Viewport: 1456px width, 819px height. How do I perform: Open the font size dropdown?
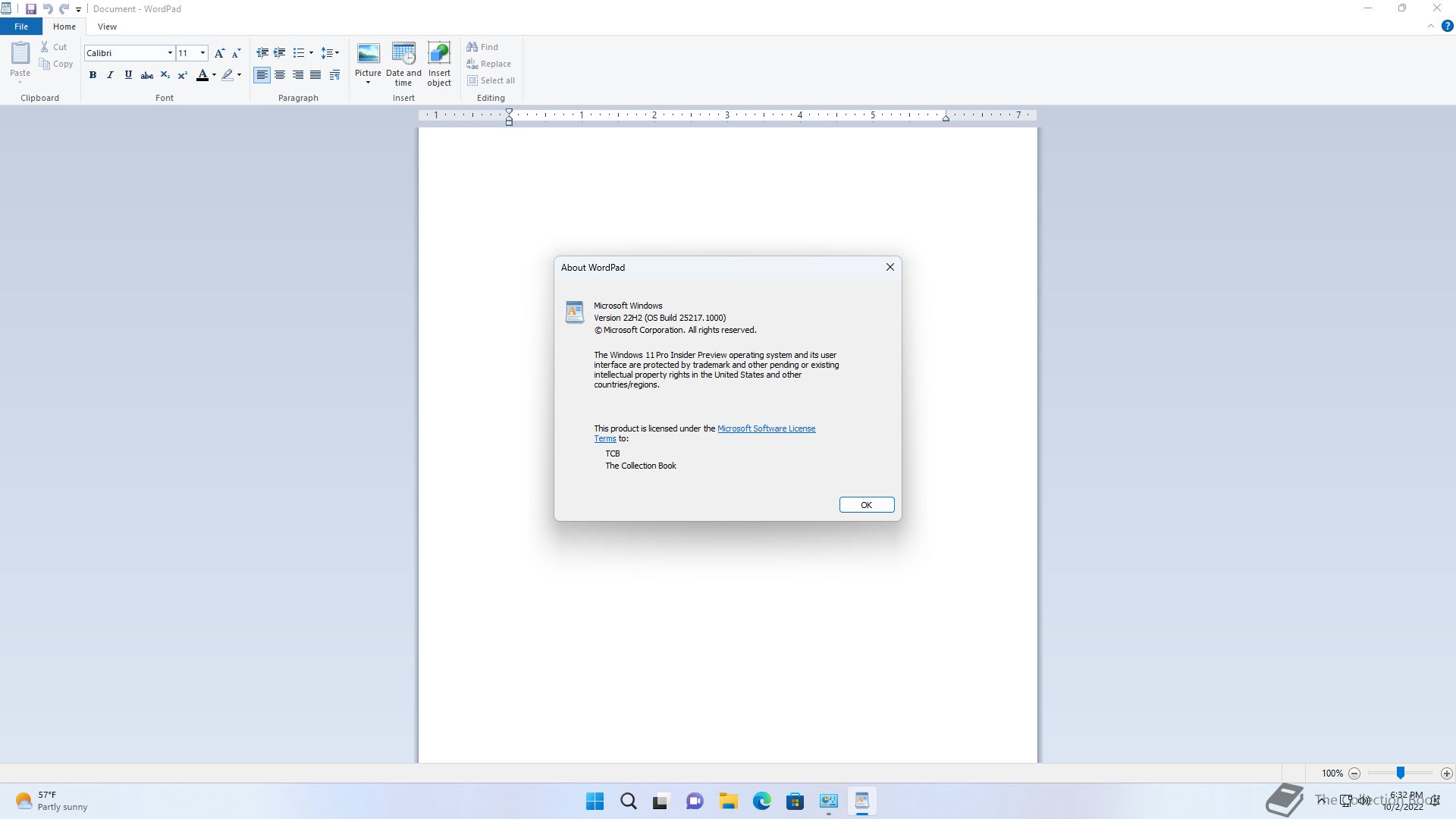pyautogui.click(x=202, y=53)
